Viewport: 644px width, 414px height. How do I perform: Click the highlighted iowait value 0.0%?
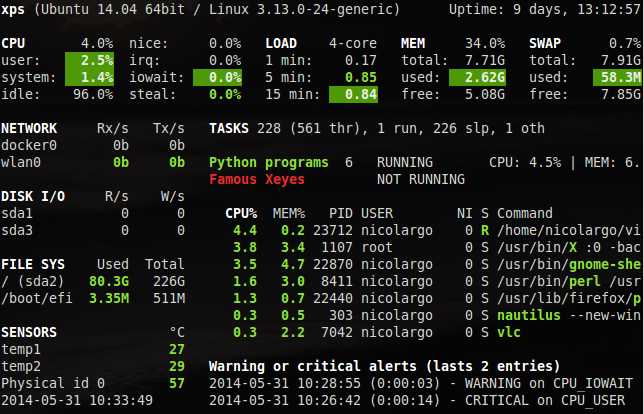pos(217,77)
